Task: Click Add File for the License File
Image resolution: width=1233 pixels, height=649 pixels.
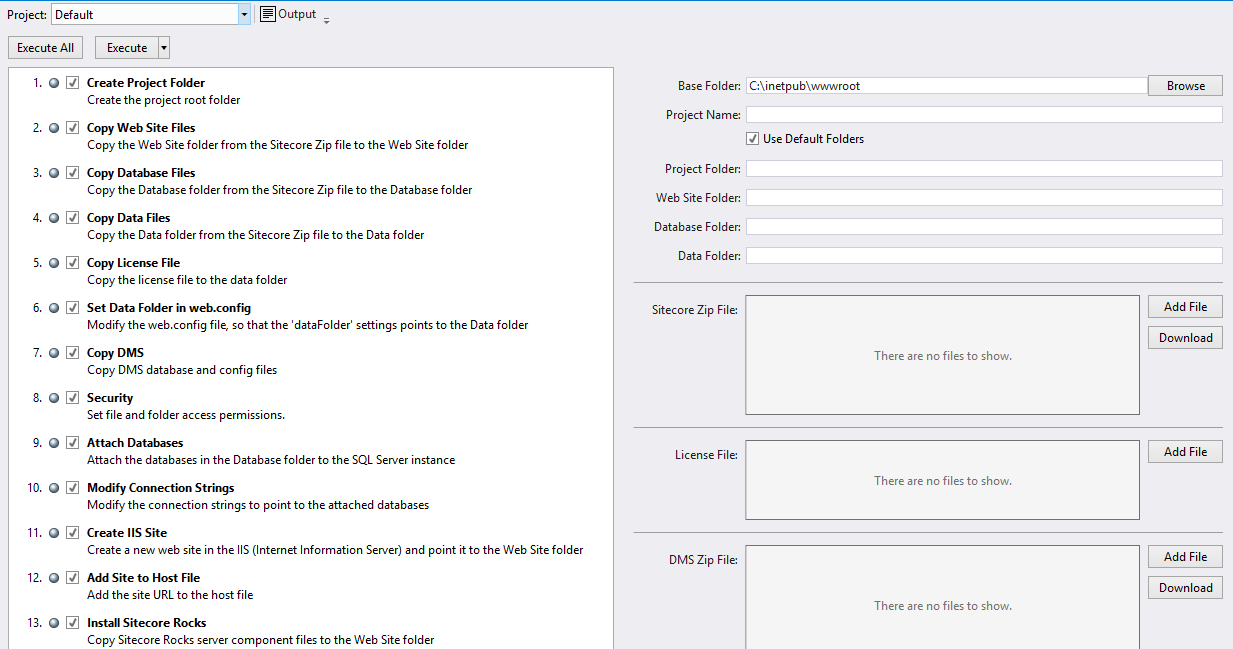Action: tap(1185, 451)
